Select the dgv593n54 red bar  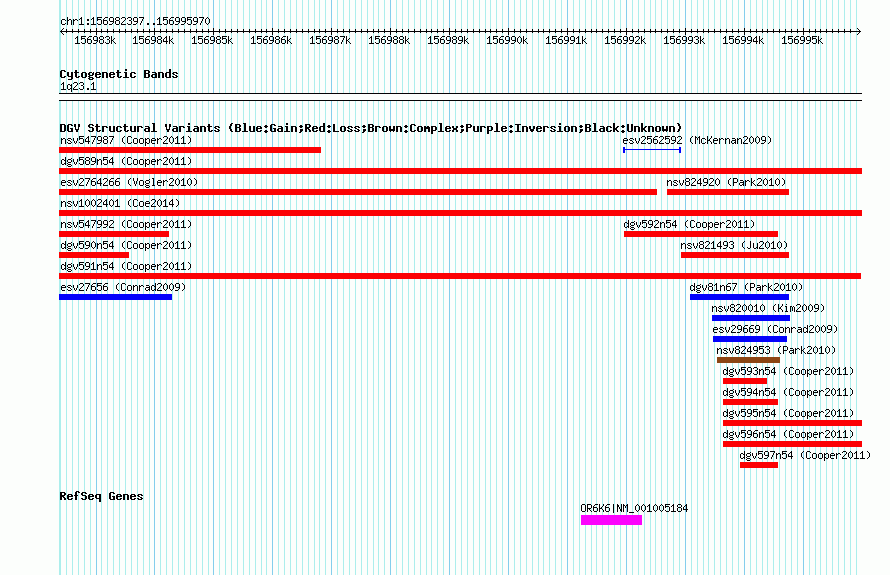[x=745, y=381]
